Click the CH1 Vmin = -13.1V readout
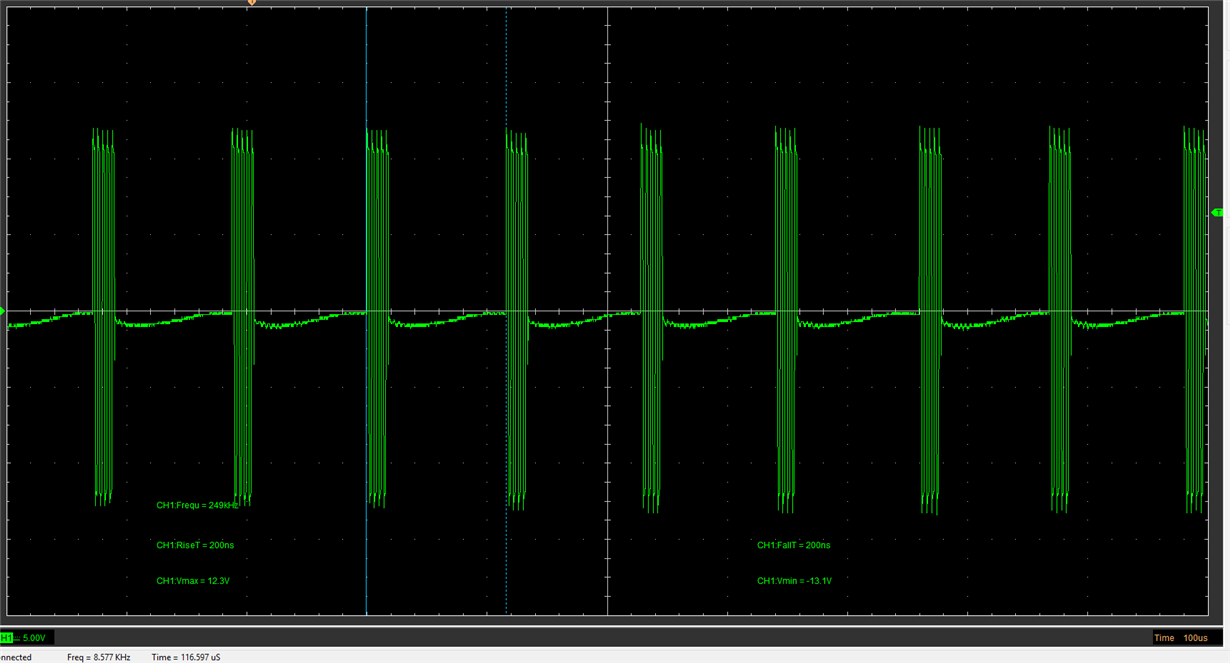1230x663 pixels. tap(795, 581)
